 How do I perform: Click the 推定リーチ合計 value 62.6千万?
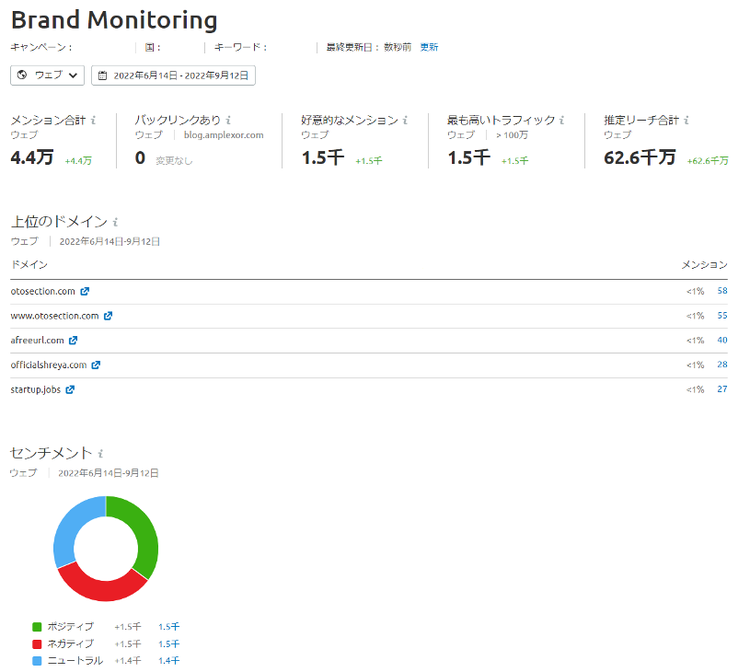coord(640,157)
